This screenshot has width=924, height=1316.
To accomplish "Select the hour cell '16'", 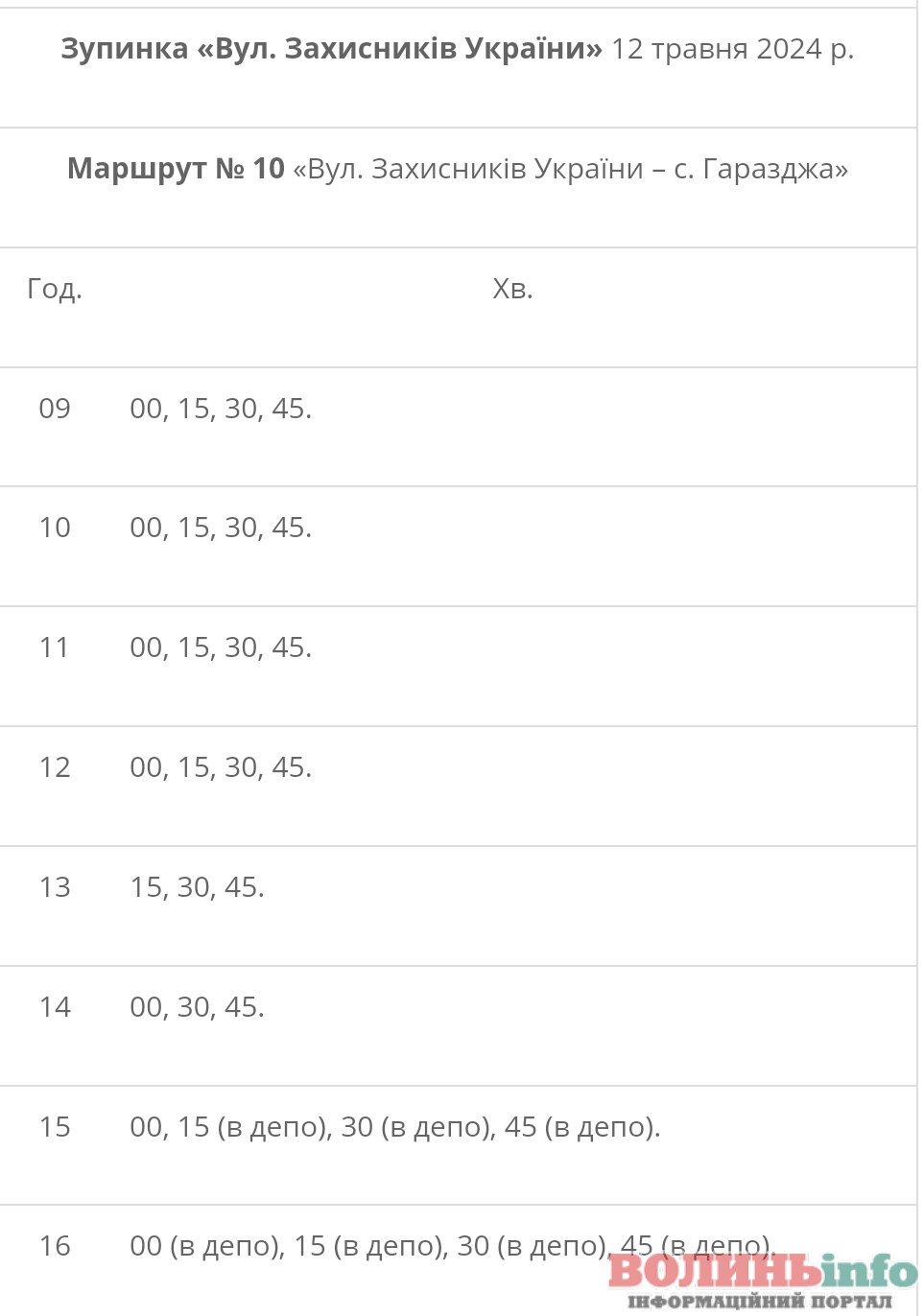I will (55, 1246).
